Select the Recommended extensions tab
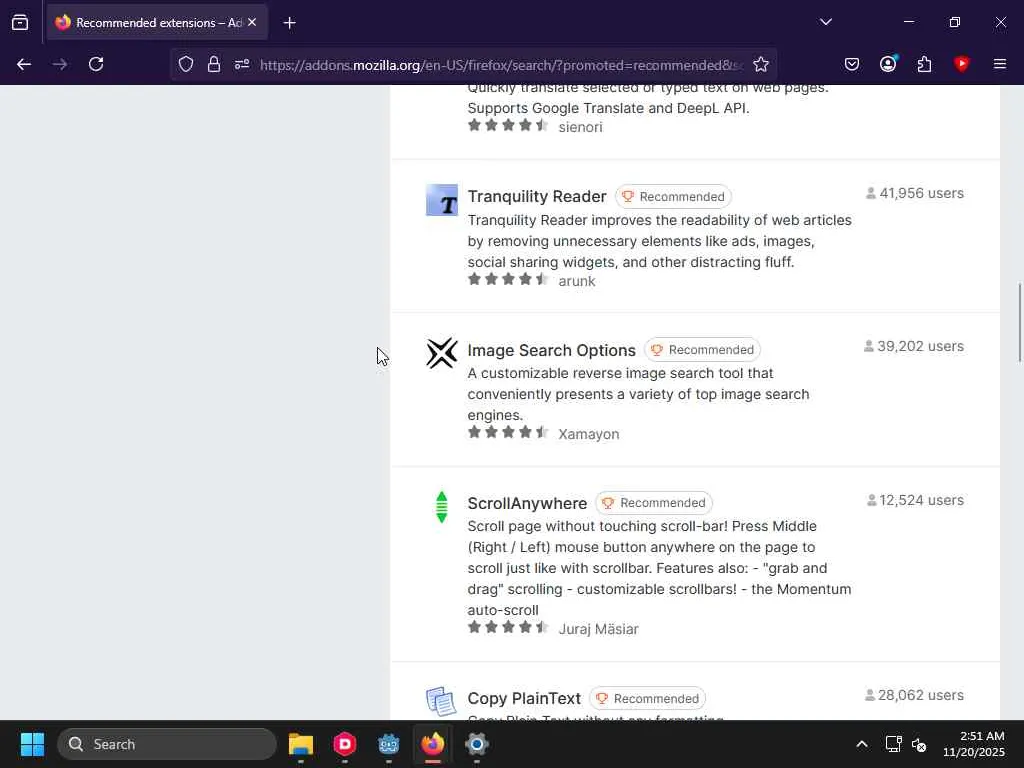Viewport: 1024px width, 768px height. pos(157,22)
